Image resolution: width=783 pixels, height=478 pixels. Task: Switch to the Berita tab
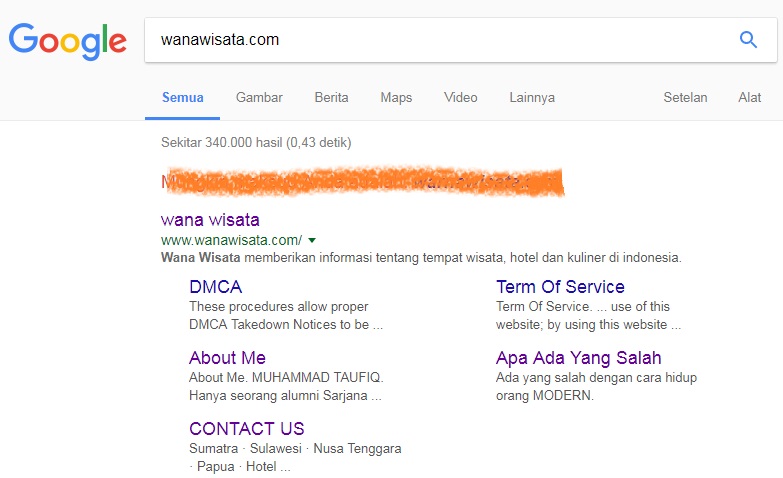[x=331, y=97]
